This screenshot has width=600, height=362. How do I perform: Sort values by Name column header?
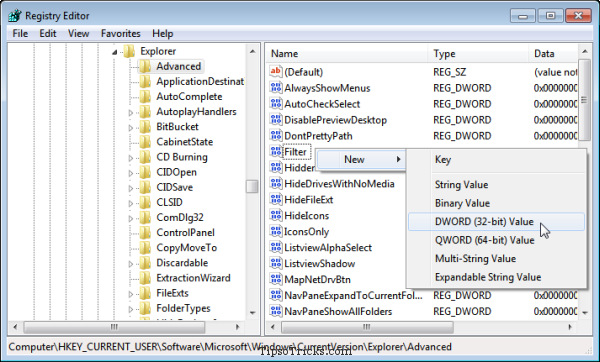point(347,54)
